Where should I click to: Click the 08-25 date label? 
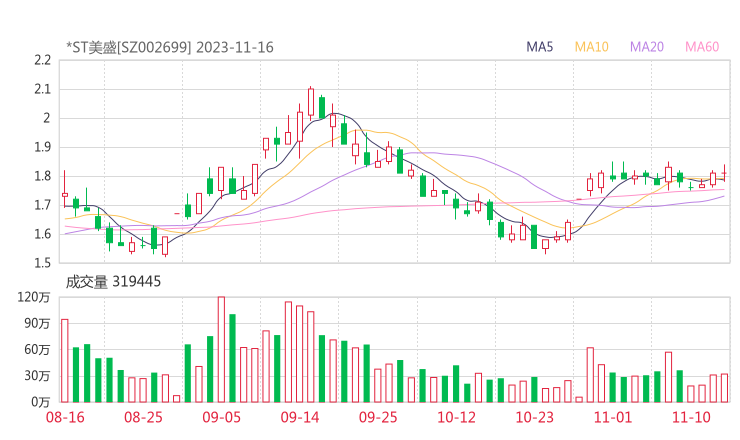143,417
